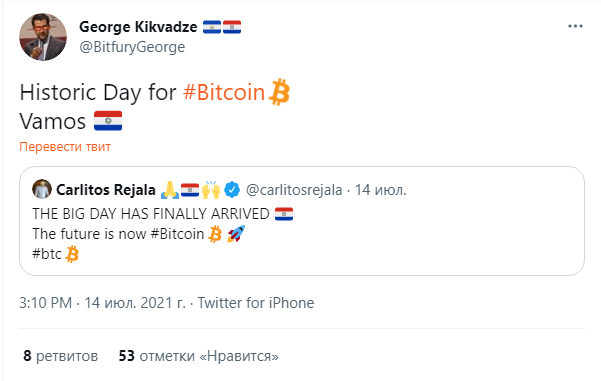View the 8 ретвитов list
The image size is (601, 381).
[61, 356]
